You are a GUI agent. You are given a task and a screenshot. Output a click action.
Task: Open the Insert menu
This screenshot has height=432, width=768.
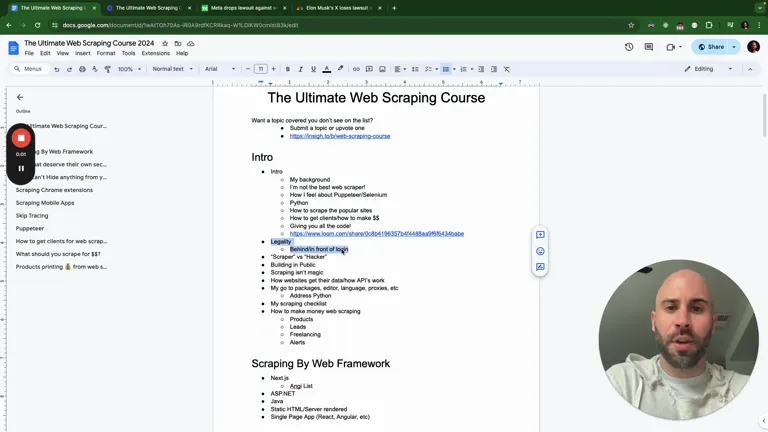(83, 53)
